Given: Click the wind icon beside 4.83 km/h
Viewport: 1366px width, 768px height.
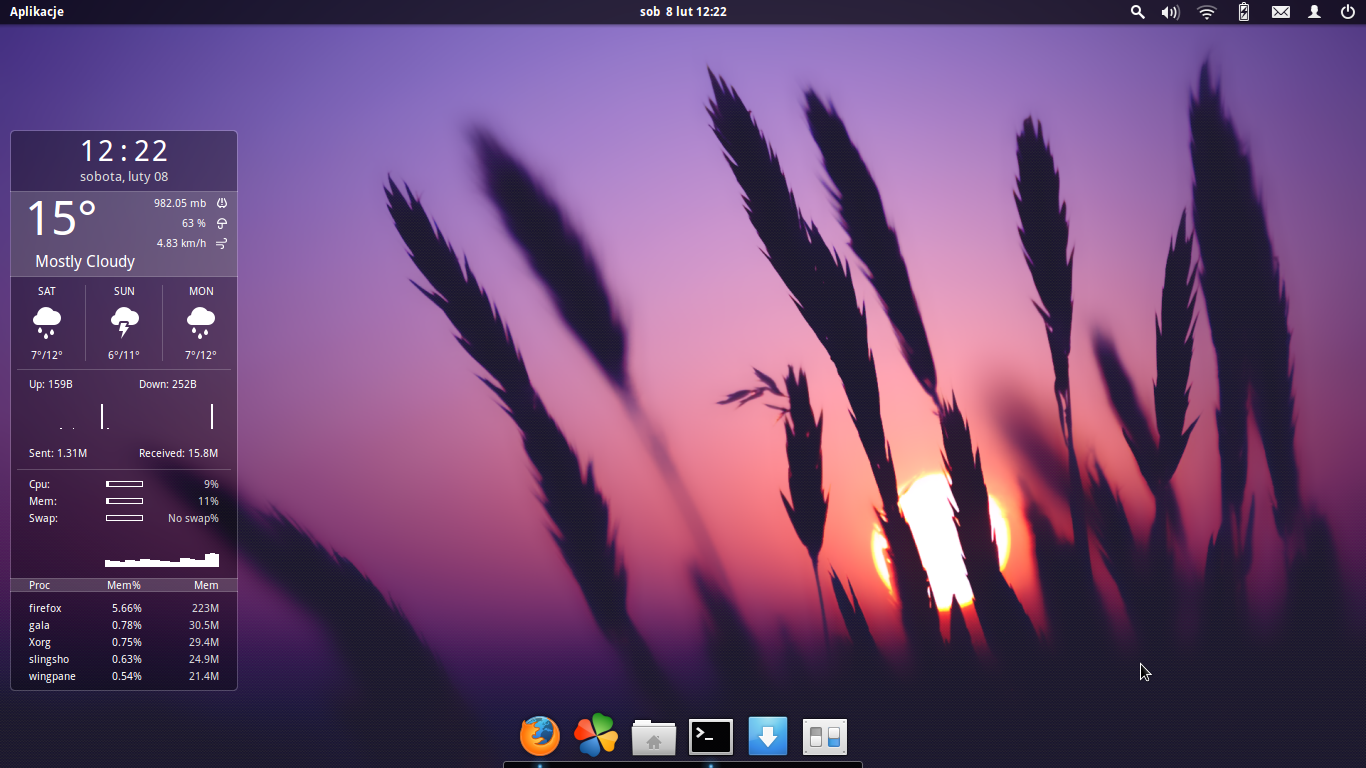Looking at the screenshot, I should coord(222,243).
